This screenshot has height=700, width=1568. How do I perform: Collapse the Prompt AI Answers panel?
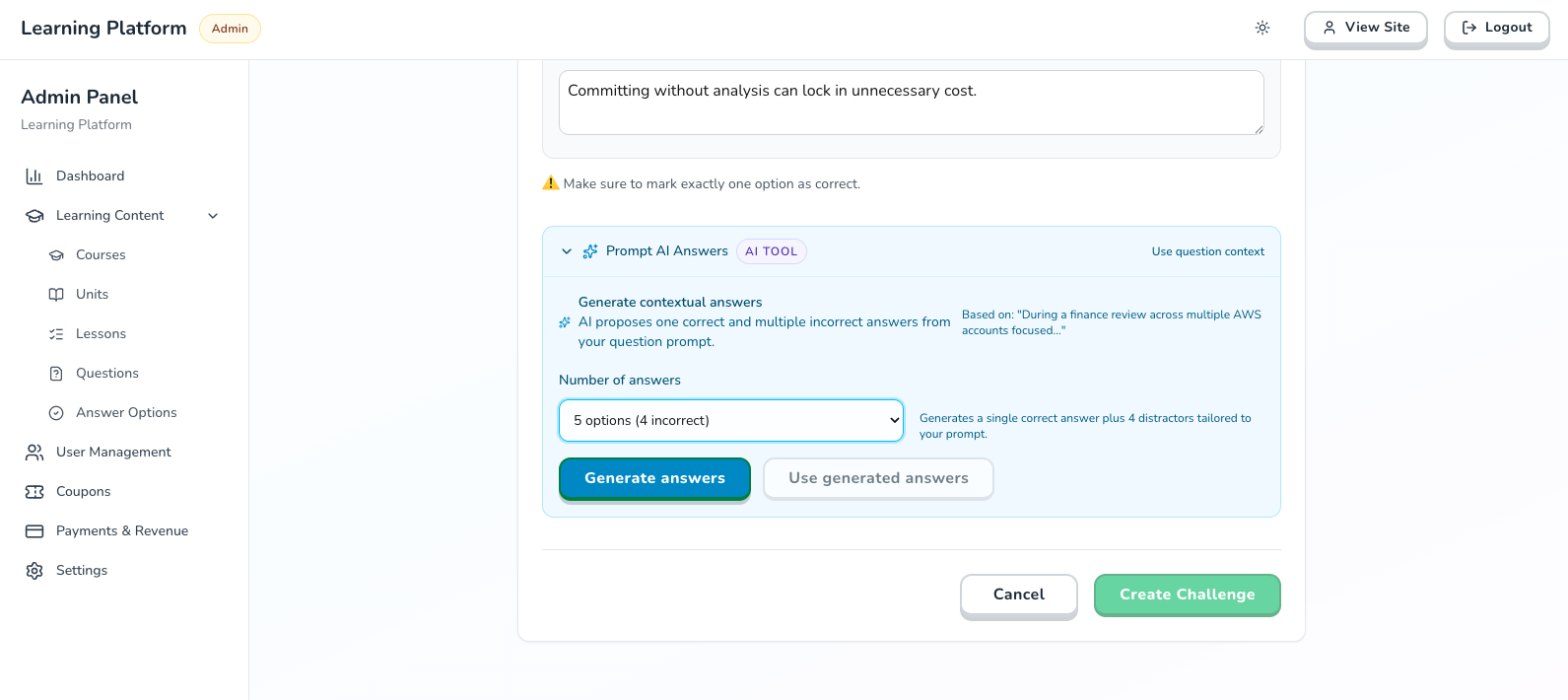[x=567, y=251]
